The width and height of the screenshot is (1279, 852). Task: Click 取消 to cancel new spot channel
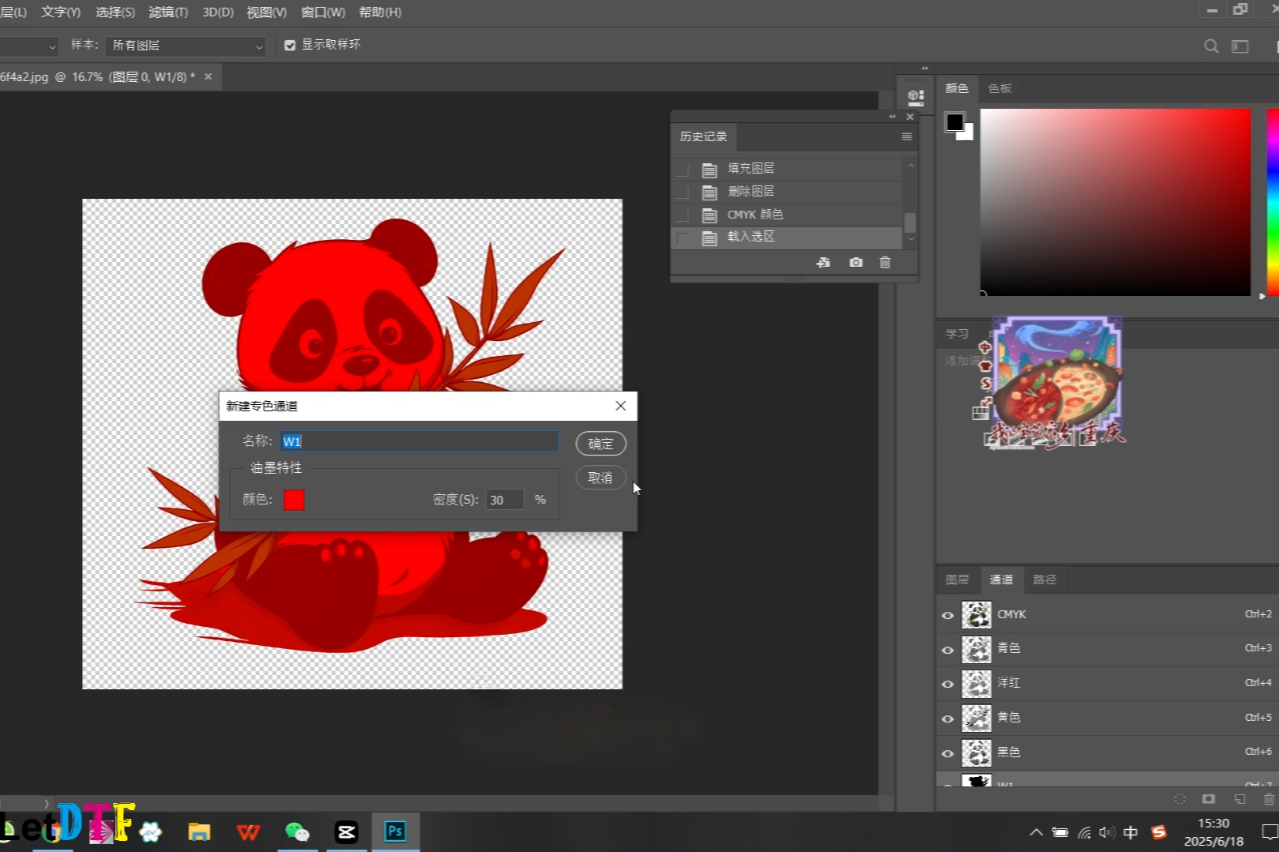tap(600, 478)
